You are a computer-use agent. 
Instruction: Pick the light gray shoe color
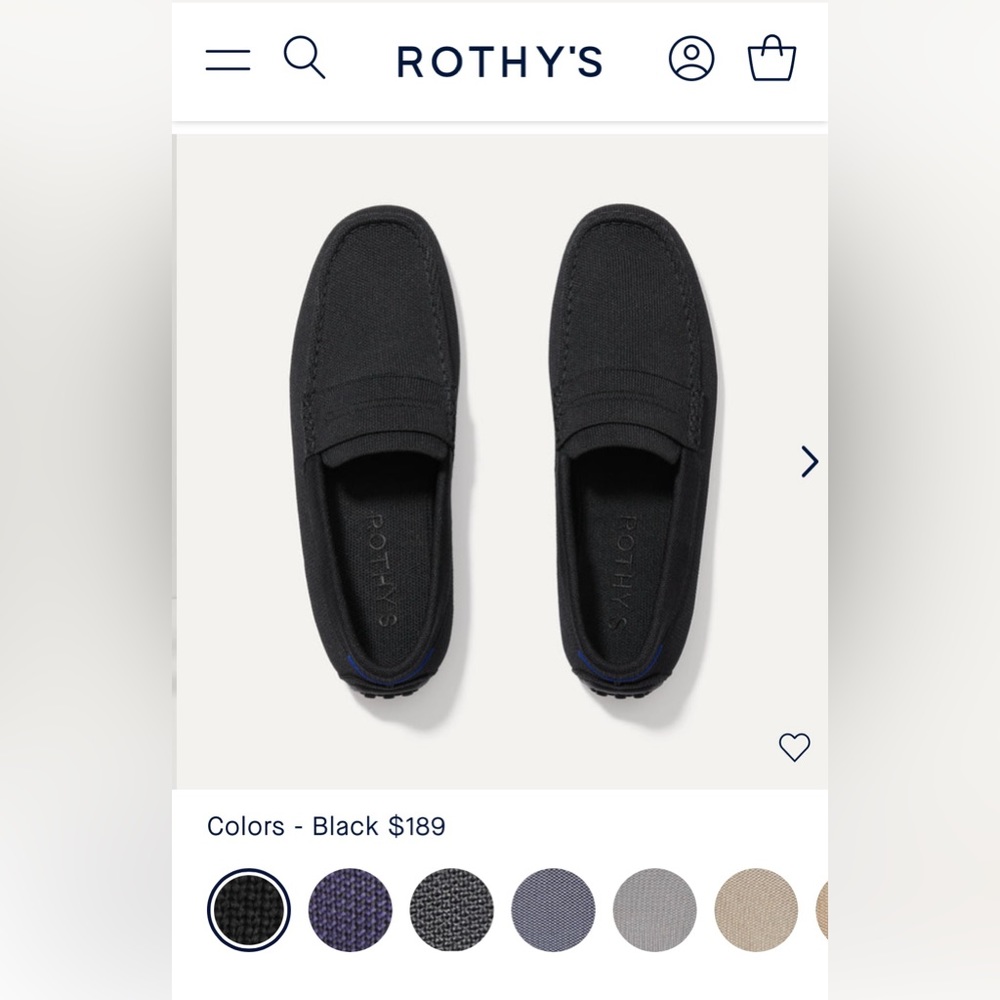click(x=651, y=908)
